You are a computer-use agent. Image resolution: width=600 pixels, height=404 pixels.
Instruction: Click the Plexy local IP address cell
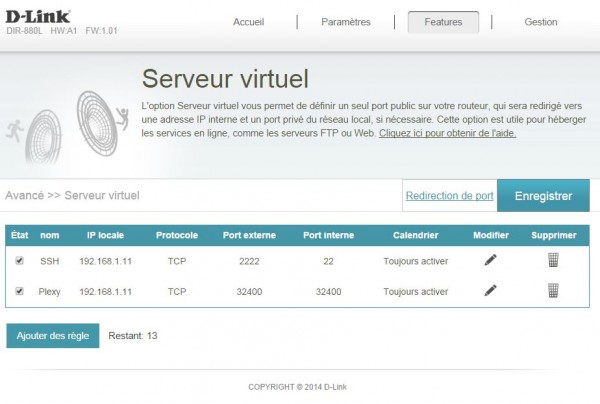click(105, 292)
